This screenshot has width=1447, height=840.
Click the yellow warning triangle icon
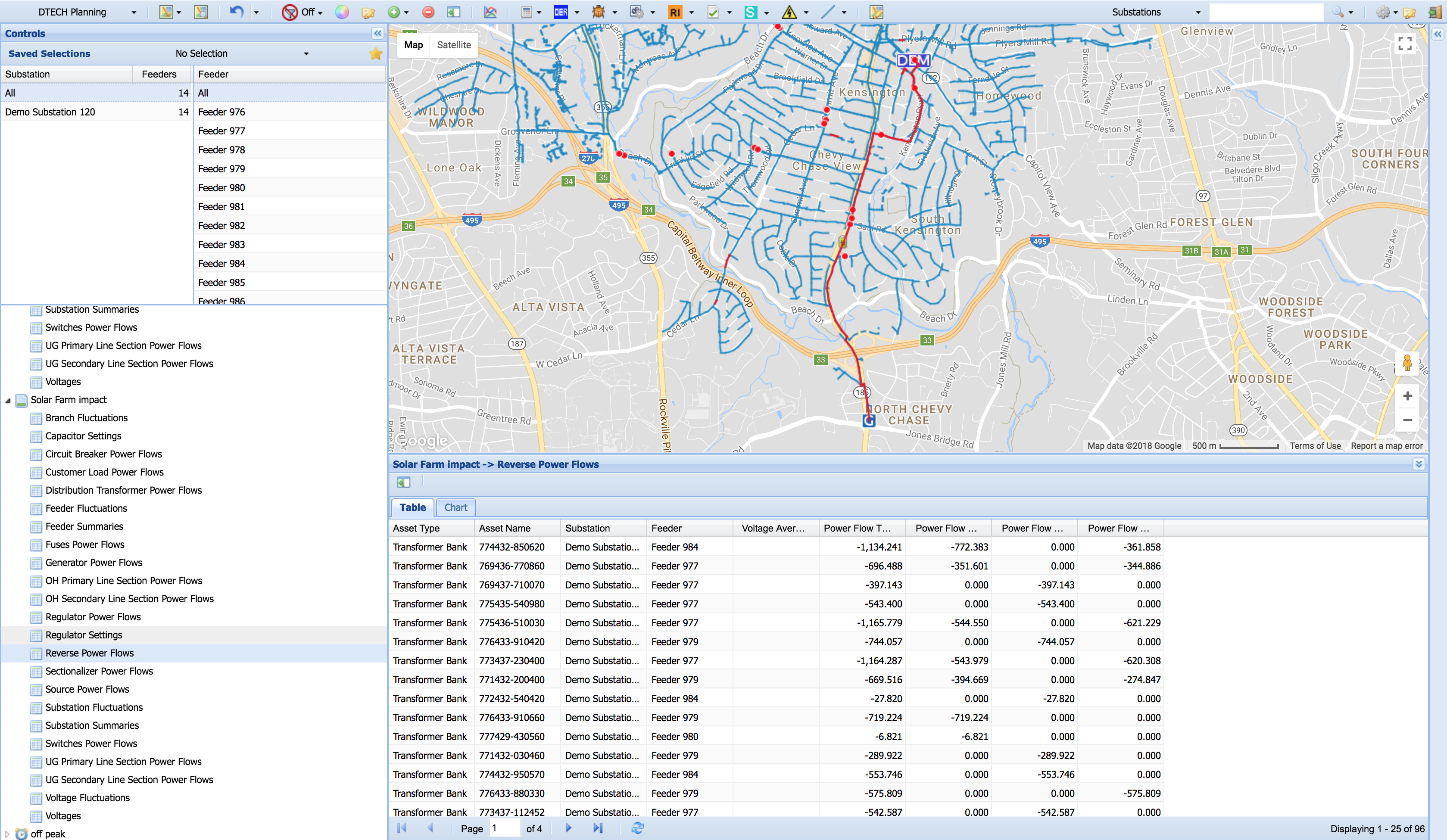[x=789, y=12]
